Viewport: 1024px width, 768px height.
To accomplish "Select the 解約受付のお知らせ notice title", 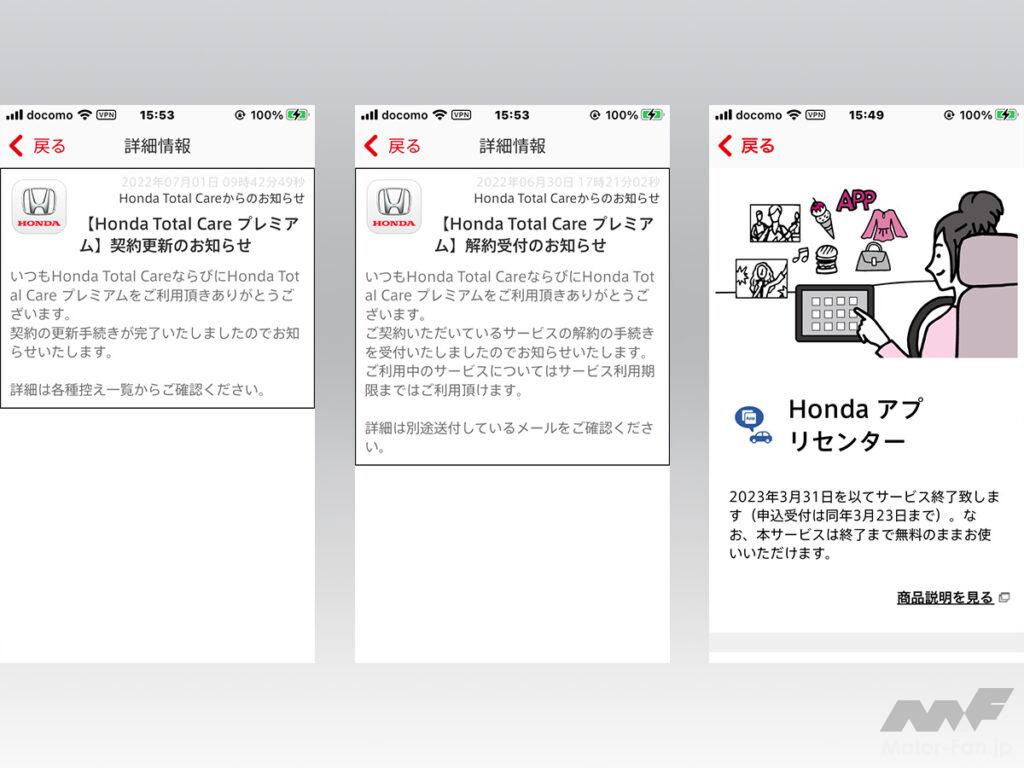I will [520, 235].
